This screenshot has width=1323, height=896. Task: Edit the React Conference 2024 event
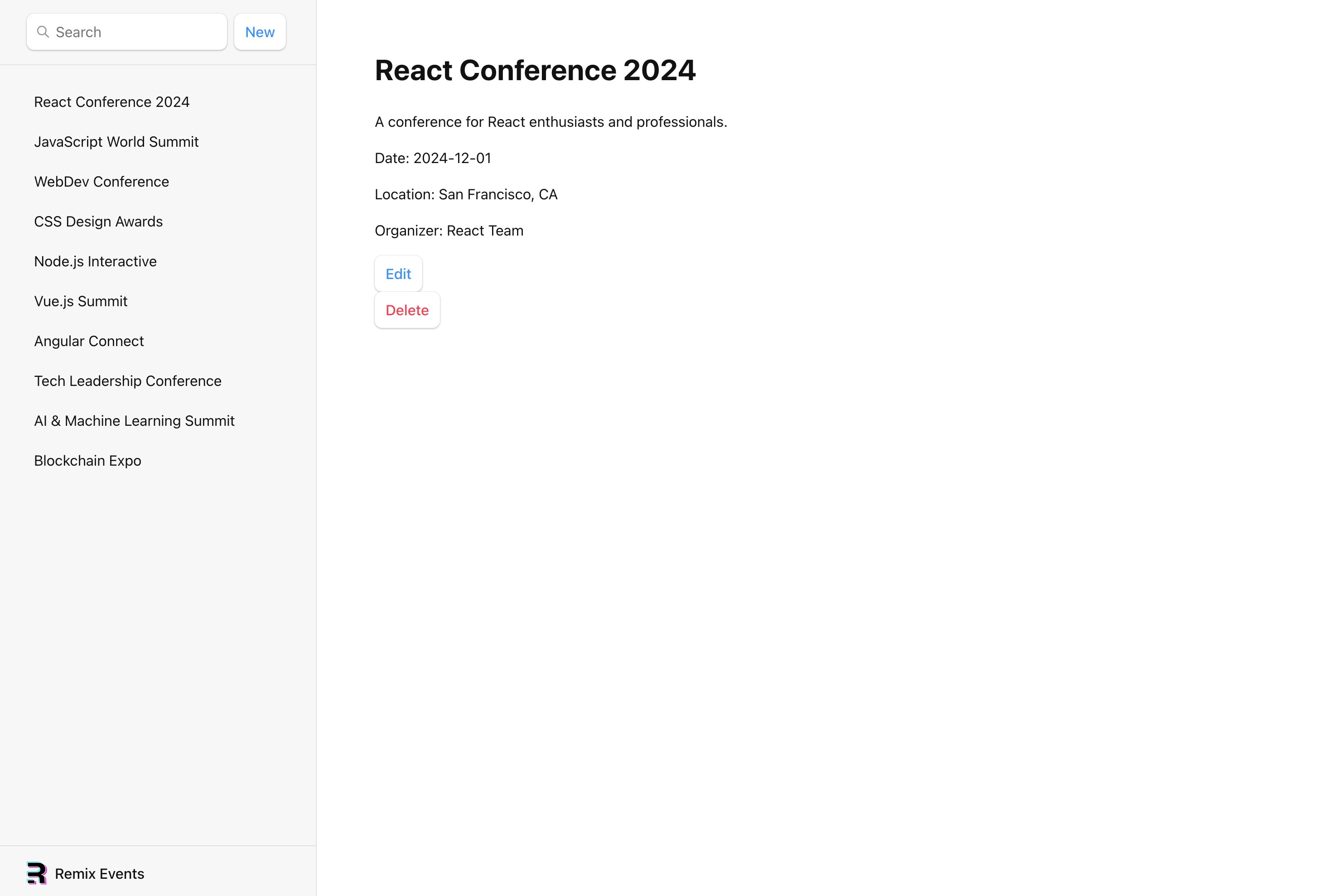point(399,274)
